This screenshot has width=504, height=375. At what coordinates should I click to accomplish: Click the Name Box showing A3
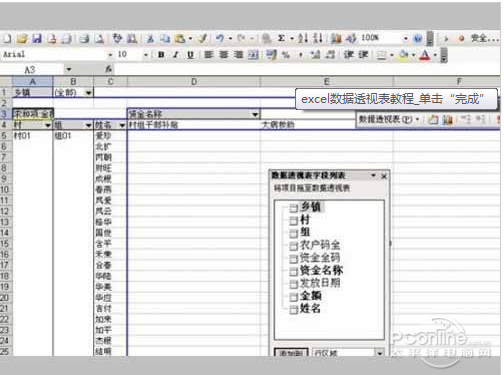coord(31,70)
